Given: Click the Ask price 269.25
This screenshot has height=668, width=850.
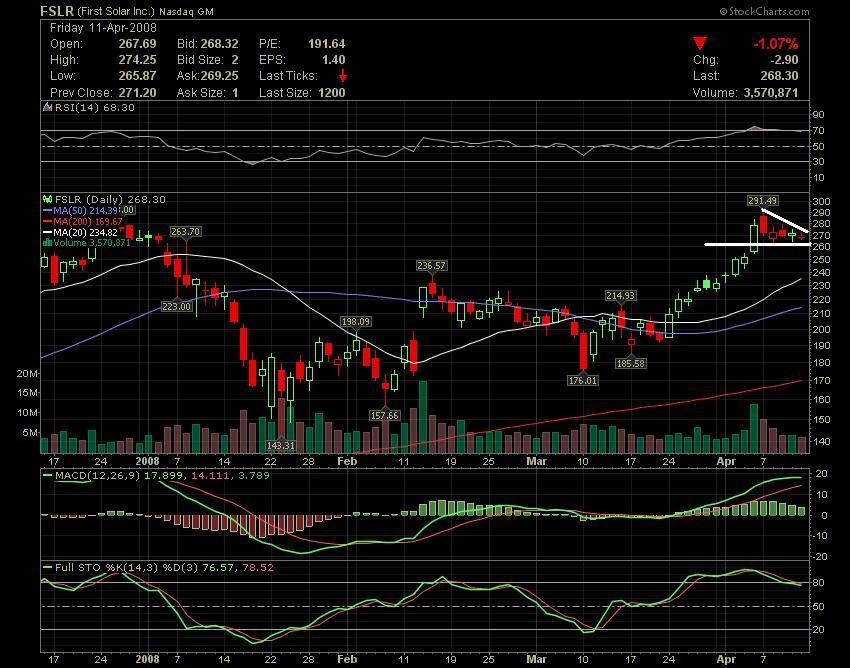Looking at the screenshot, I should (x=220, y=76).
